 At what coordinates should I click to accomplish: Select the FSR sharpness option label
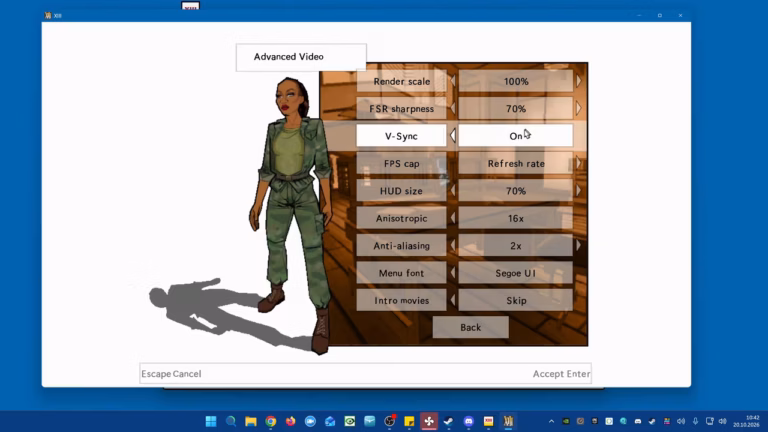pyautogui.click(x=402, y=108)
